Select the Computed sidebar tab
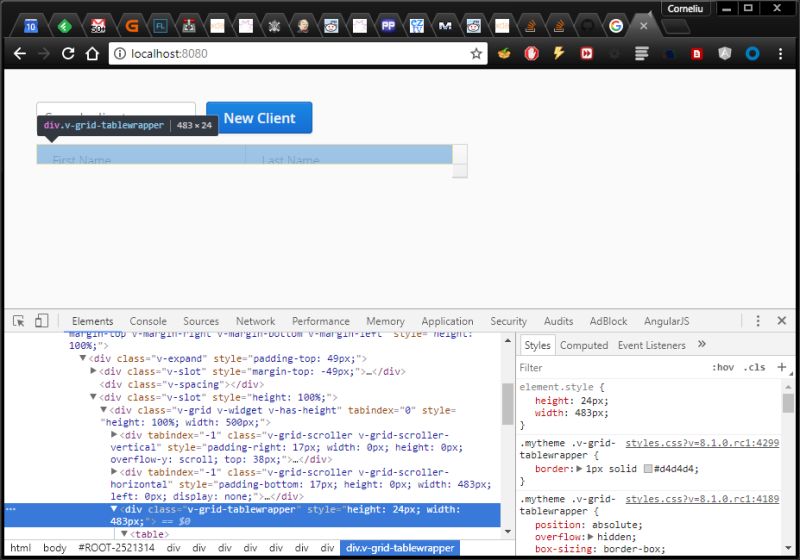This screenshot has width=800, height=560. click(584, 345)
